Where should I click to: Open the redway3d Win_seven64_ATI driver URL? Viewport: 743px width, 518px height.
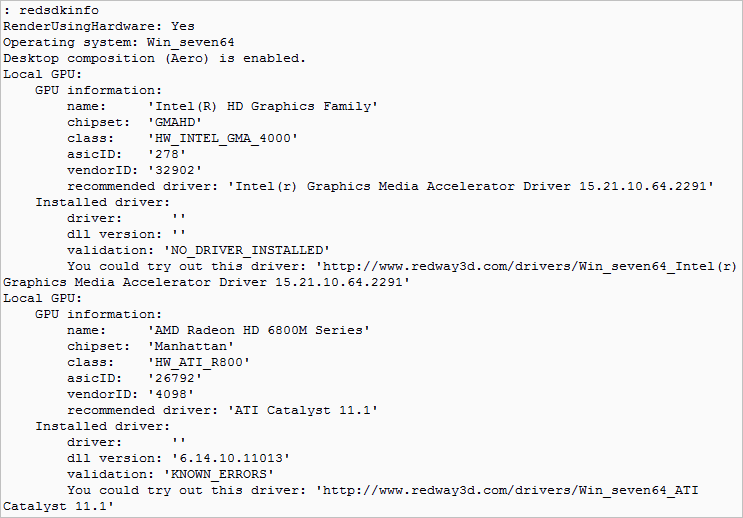(507, 490)
